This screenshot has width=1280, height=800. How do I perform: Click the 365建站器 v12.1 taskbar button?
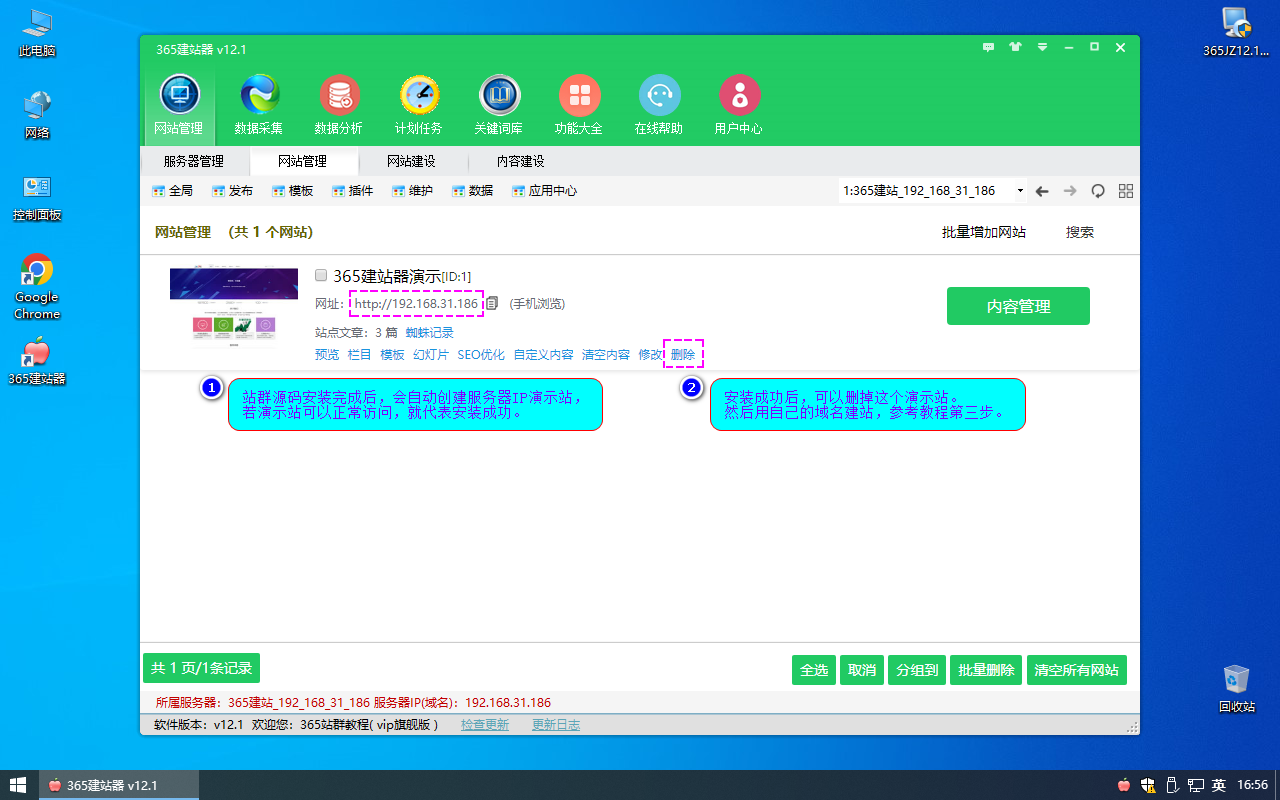click(x=119, y=785)
